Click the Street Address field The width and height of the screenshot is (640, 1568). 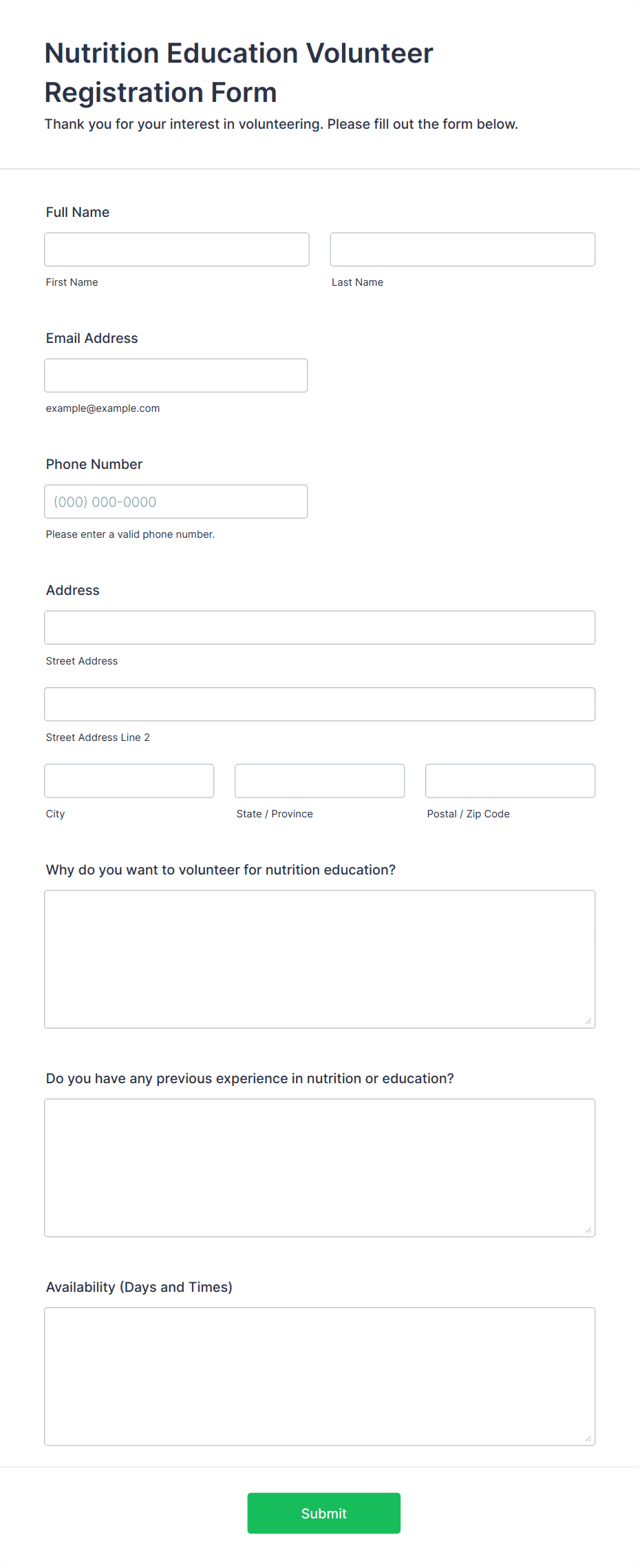point(320,627)
